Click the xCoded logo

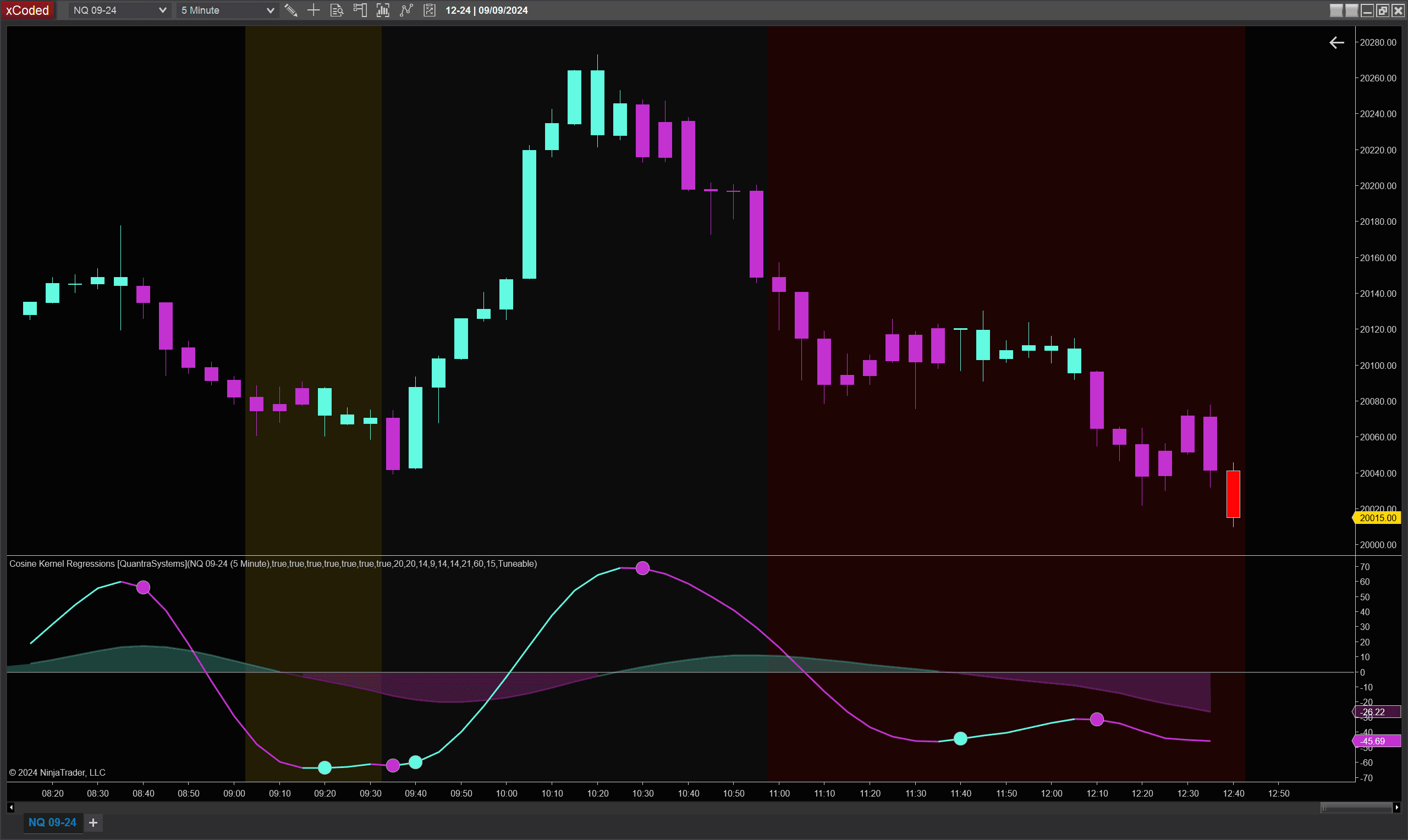pyautogui.click(x=27, y=10)
